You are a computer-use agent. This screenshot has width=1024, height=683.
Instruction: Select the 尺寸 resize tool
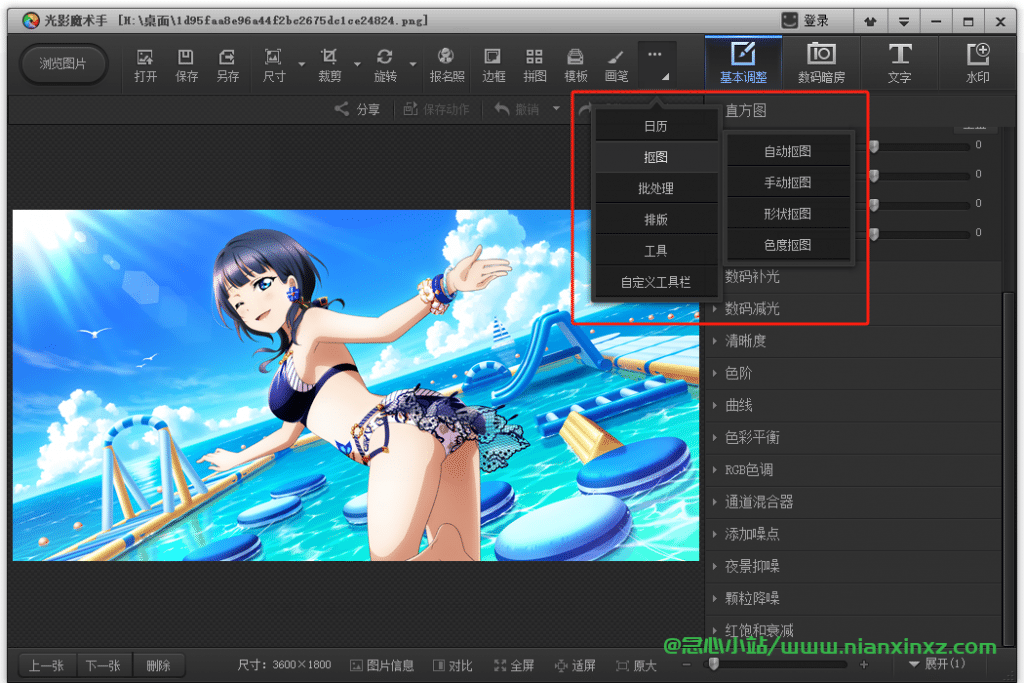[274, 65]
